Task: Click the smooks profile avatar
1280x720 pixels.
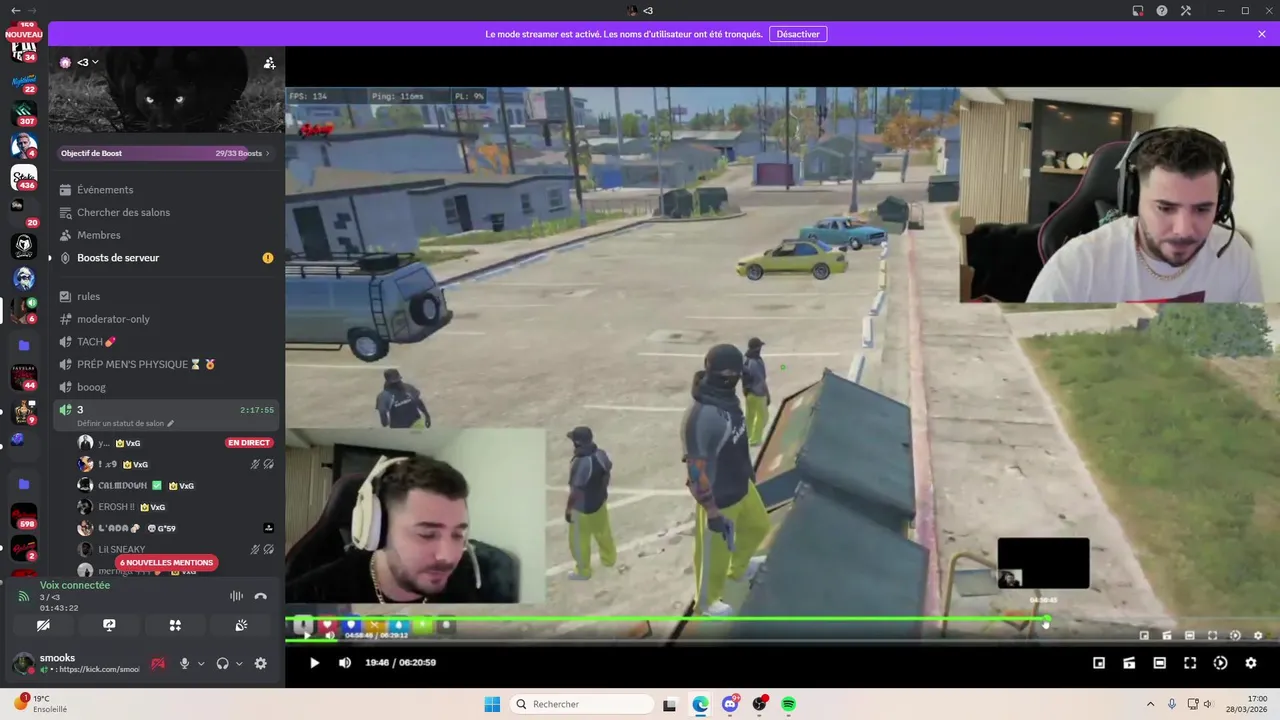Action: coord(24,663)
